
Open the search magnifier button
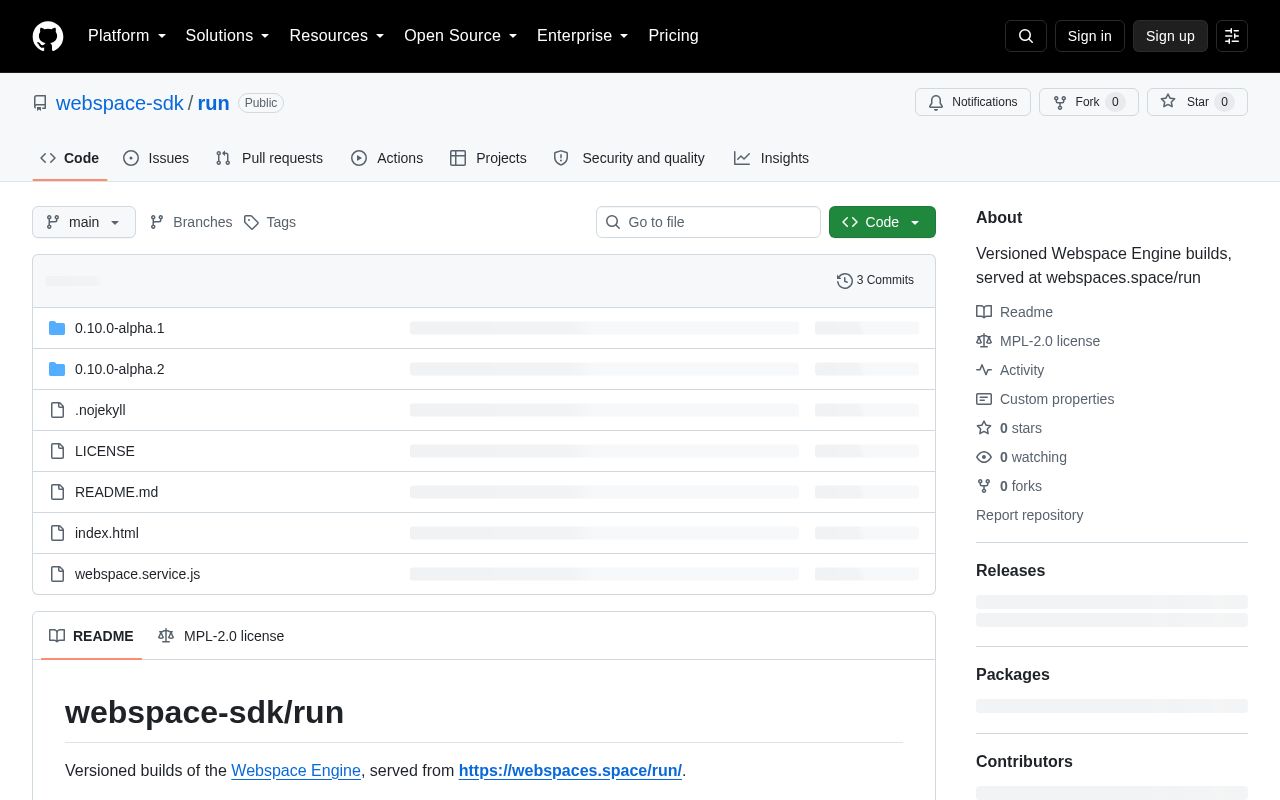(1026, 36)
